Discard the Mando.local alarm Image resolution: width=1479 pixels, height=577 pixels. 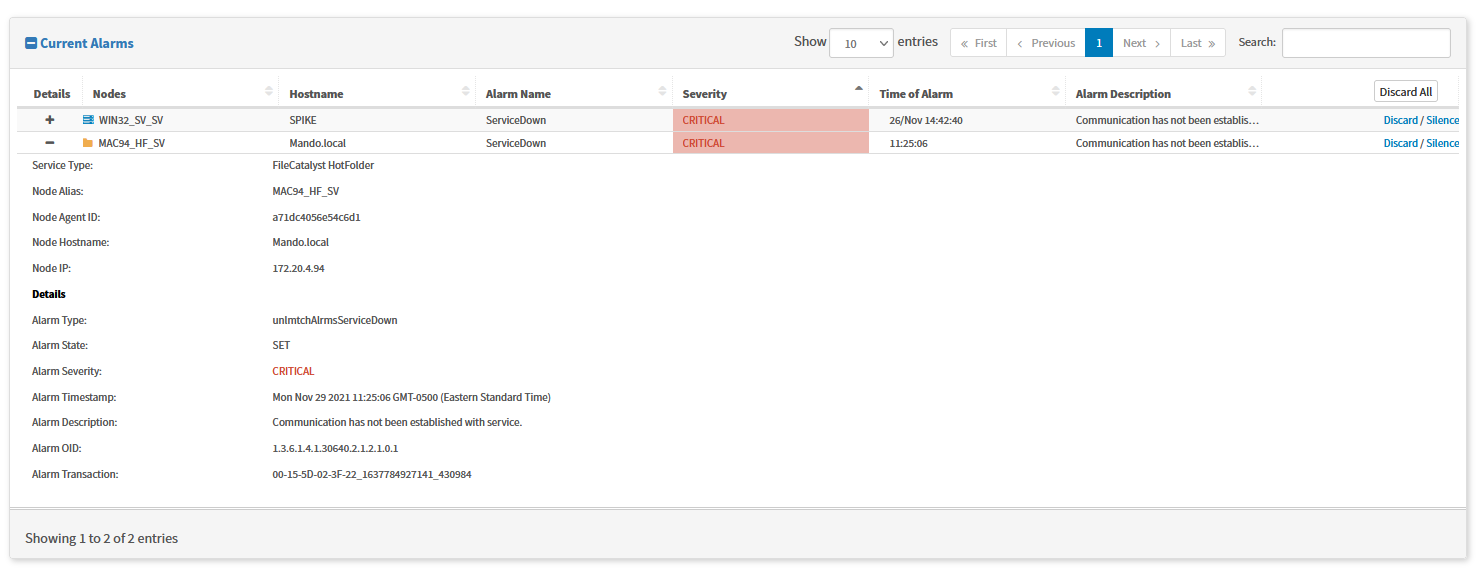tap(1400, 143)
